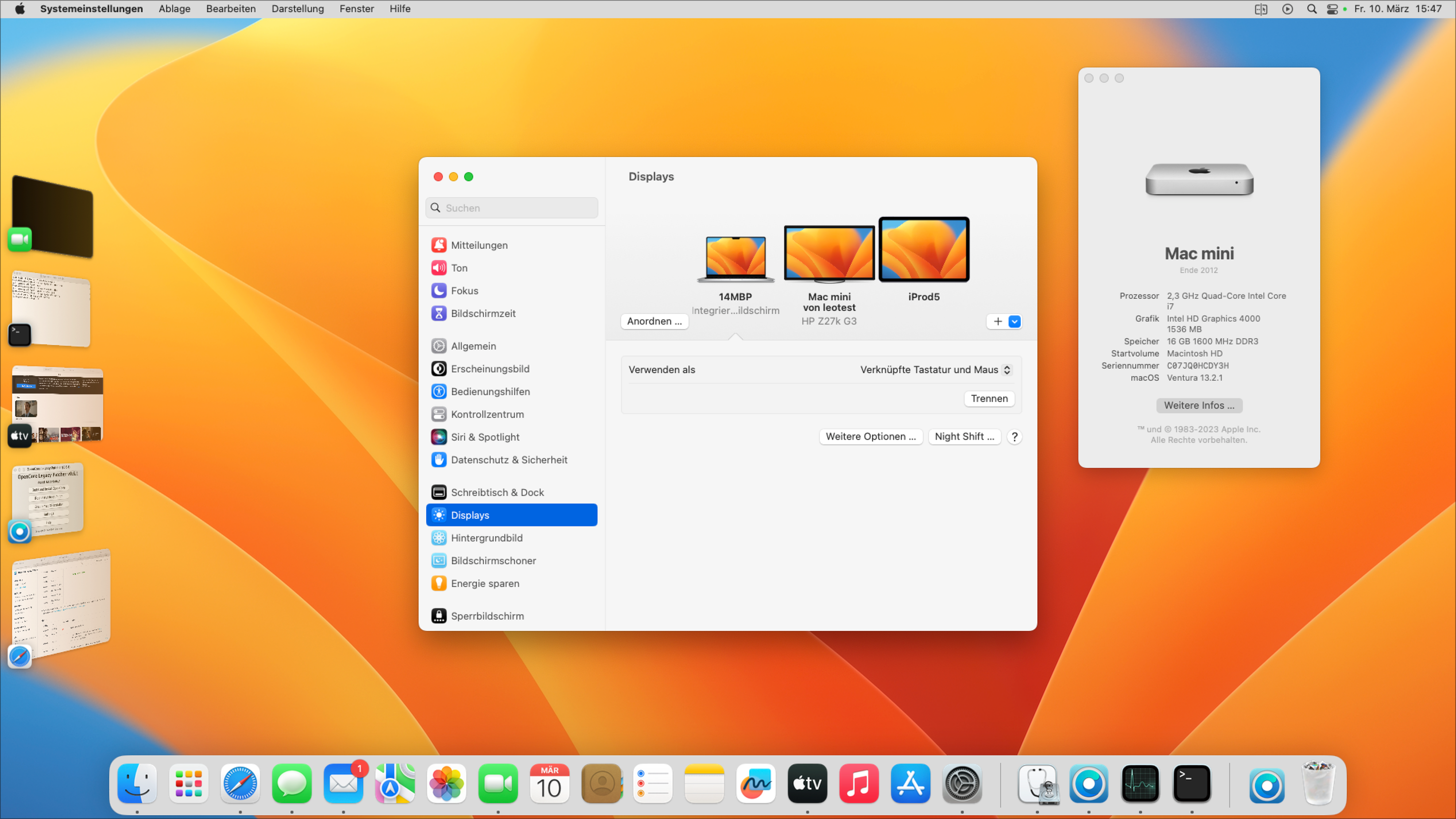
Task: Open Night Shift settings
Action: tap(964, 436)
